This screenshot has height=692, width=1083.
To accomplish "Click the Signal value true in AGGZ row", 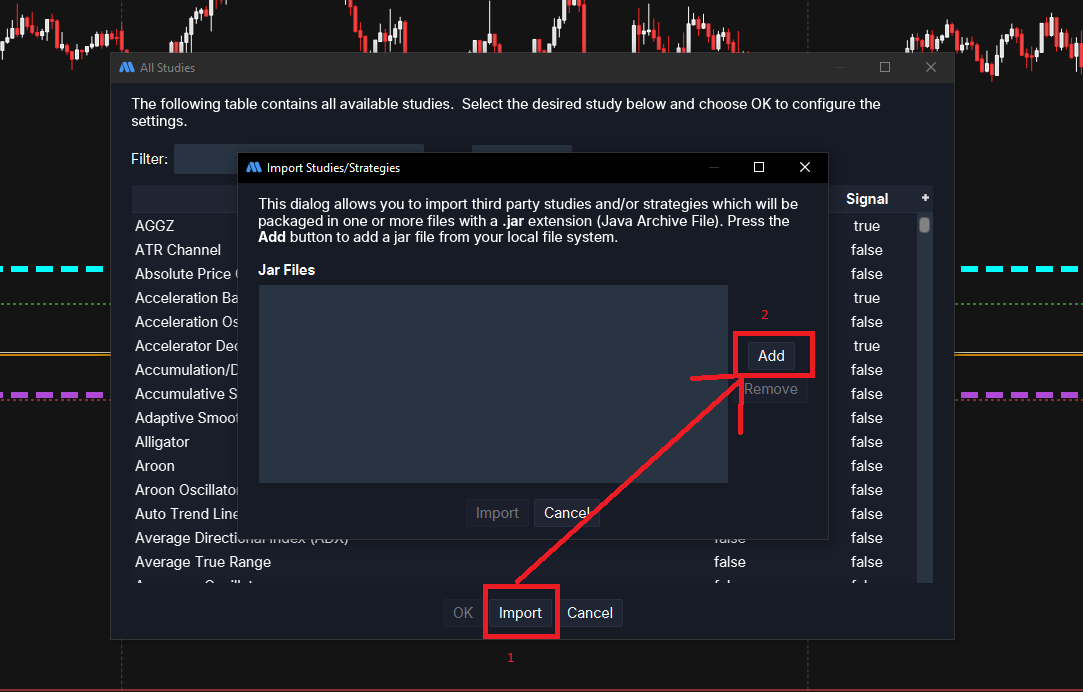I will click(867, 226).
